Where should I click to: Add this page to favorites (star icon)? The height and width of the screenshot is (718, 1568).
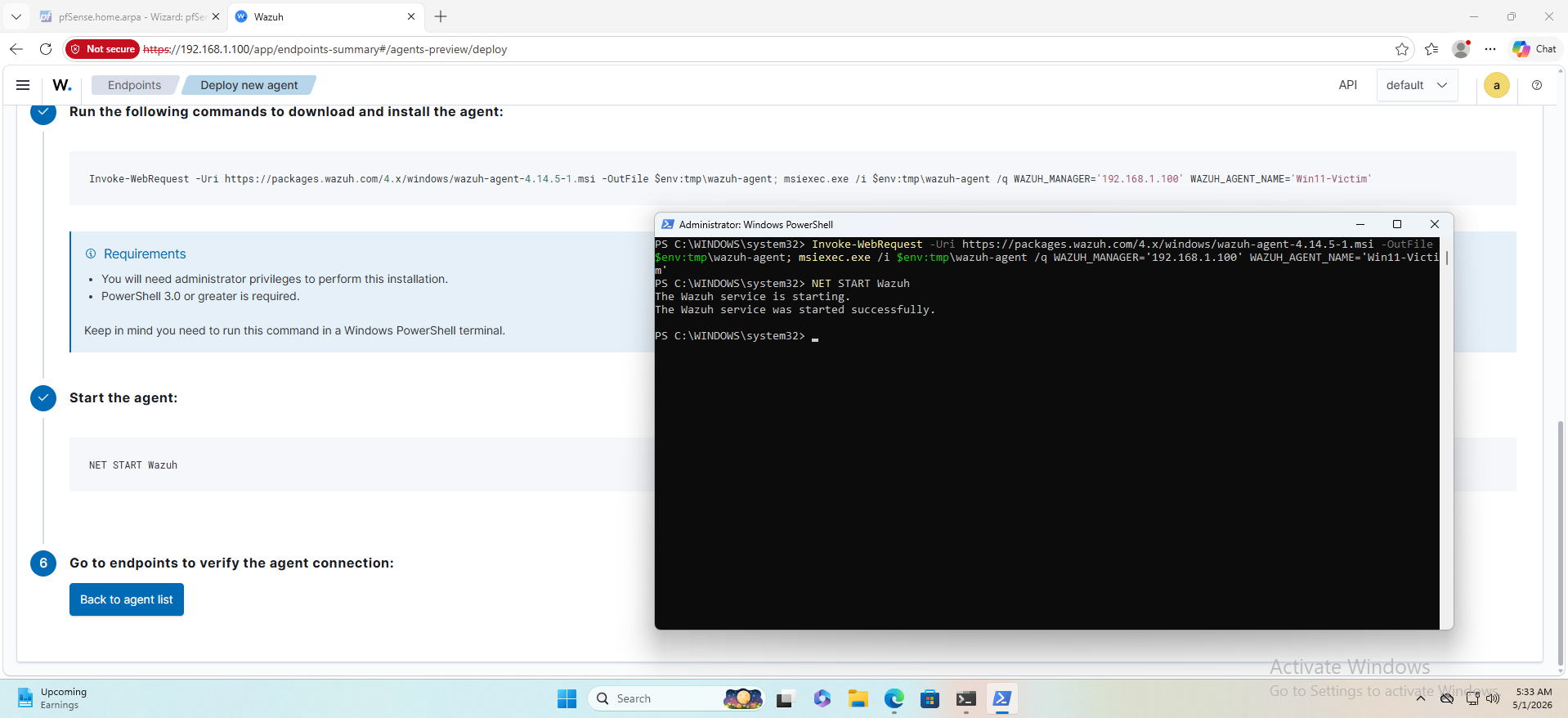tap(1402, 49)
